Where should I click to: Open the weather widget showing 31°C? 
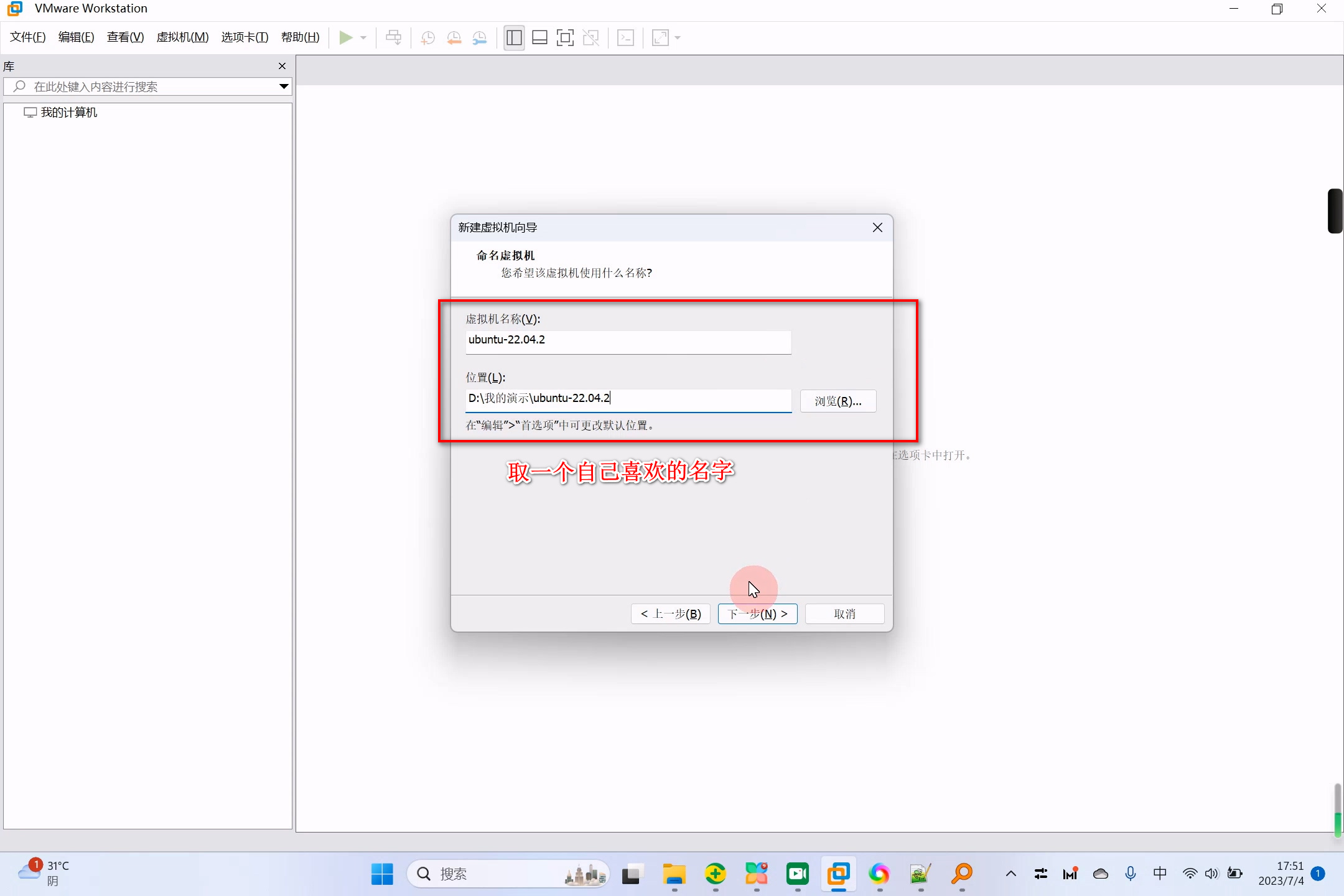click(x=44, y=873)
